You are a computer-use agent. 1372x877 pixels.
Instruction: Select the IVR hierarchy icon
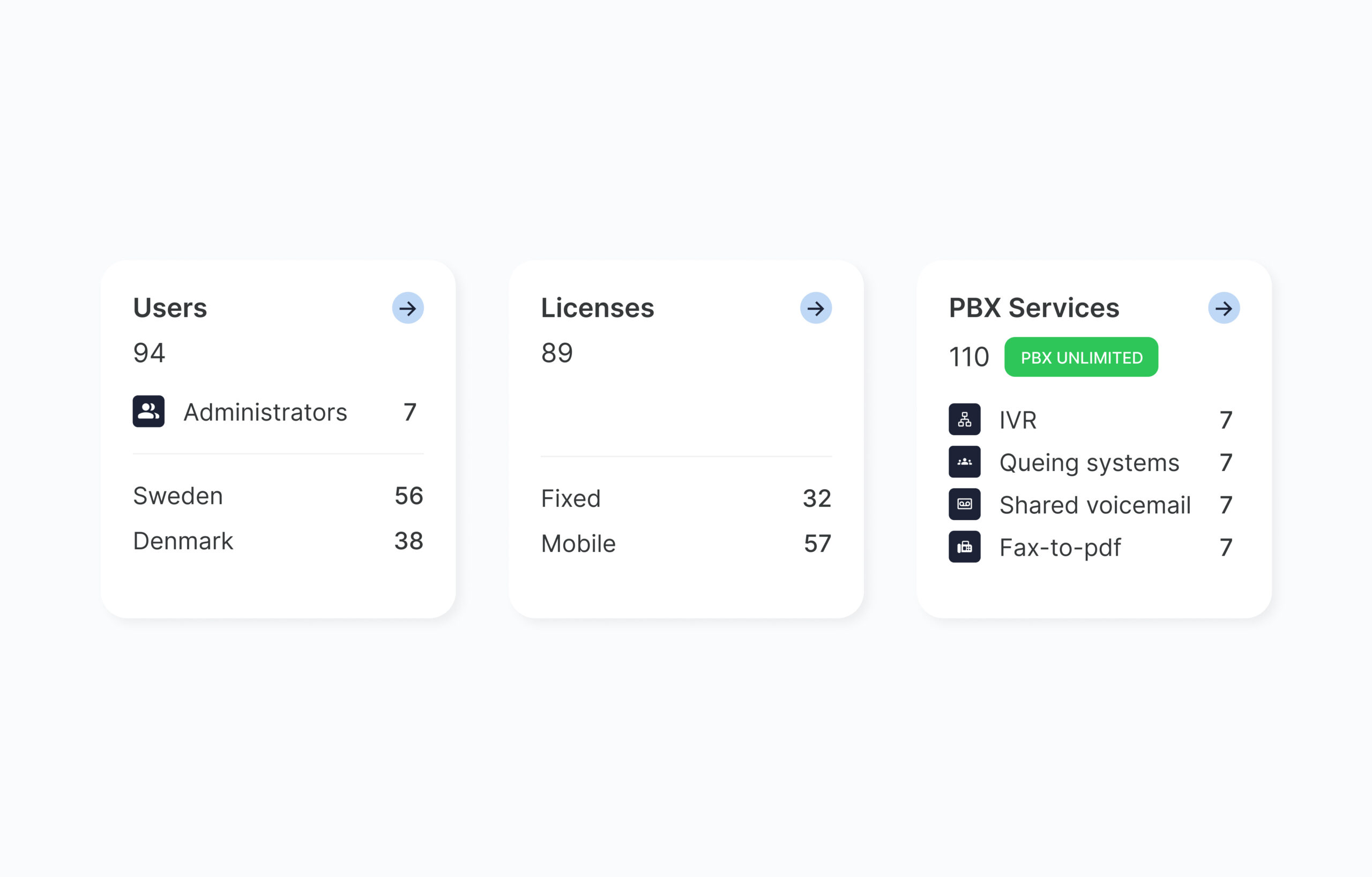964,419
